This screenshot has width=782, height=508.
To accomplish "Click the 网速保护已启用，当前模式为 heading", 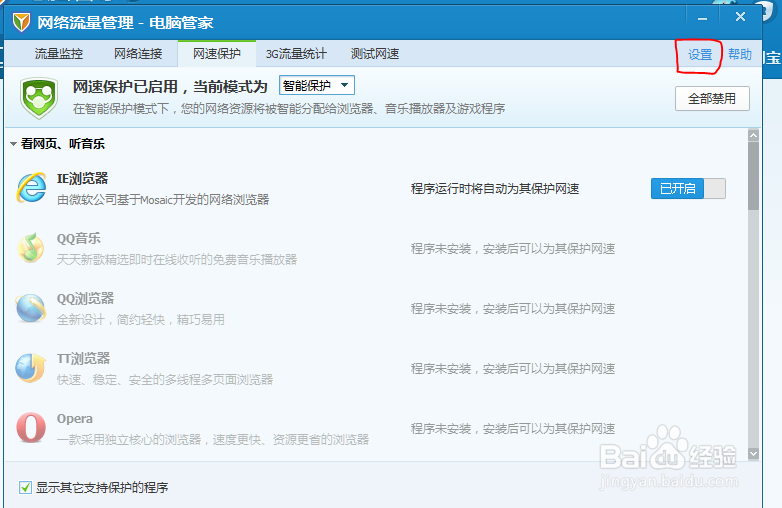I will [171, 87].
